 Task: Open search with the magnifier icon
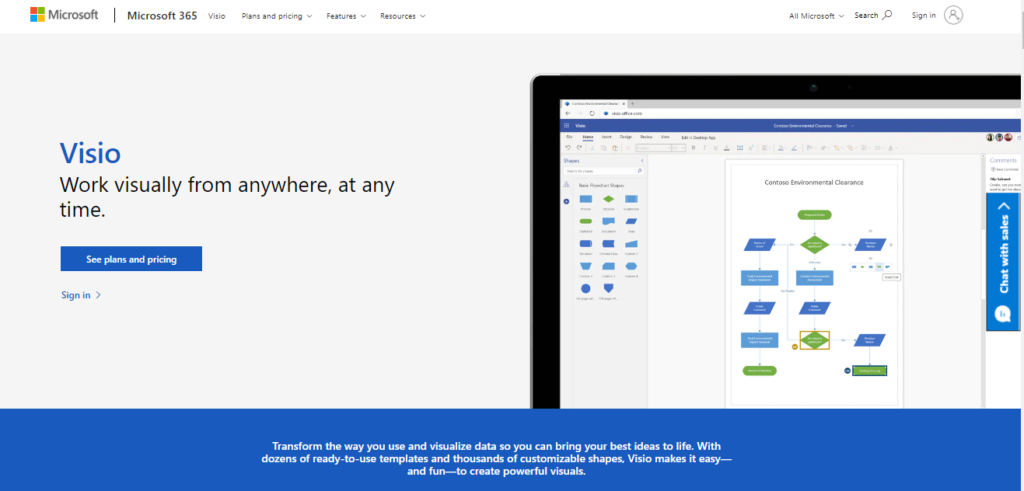pos(887,15)
